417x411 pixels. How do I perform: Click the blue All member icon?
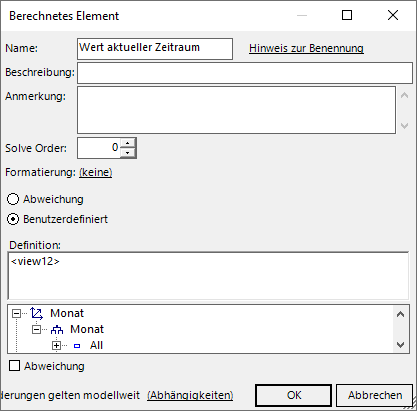[77, 346]
